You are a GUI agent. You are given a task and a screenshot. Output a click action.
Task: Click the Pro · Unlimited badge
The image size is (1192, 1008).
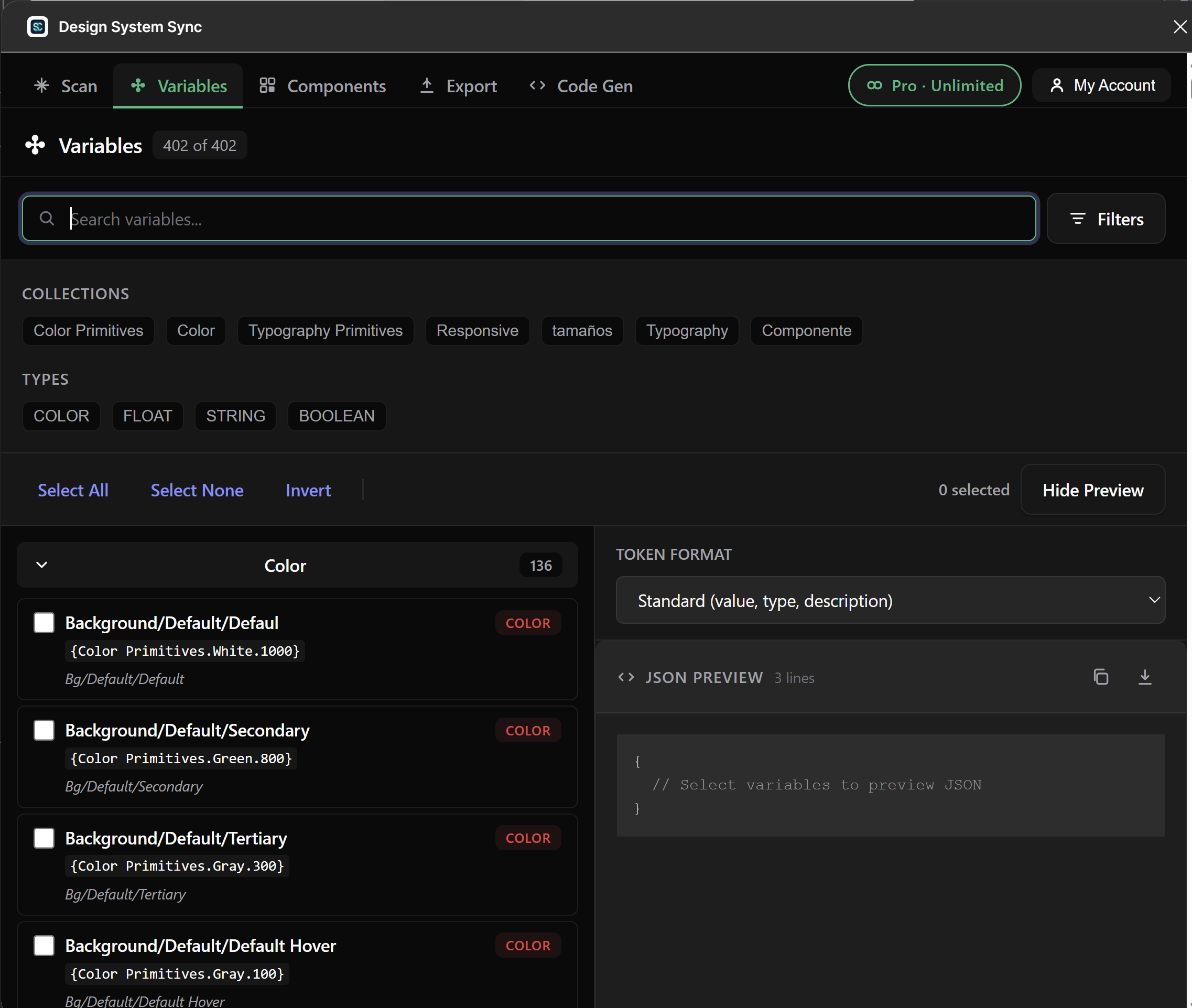(x=935, y=86)
